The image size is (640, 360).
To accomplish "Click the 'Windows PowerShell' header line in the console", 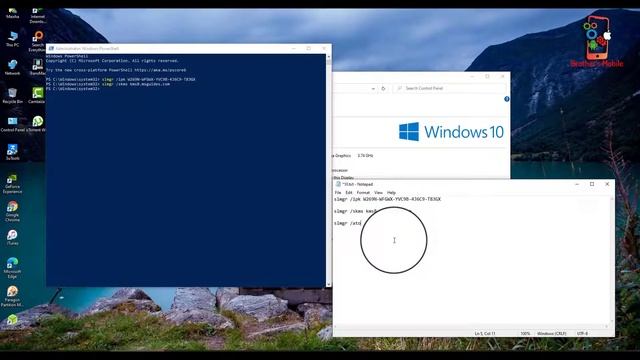I will click(x=67, y=56).
